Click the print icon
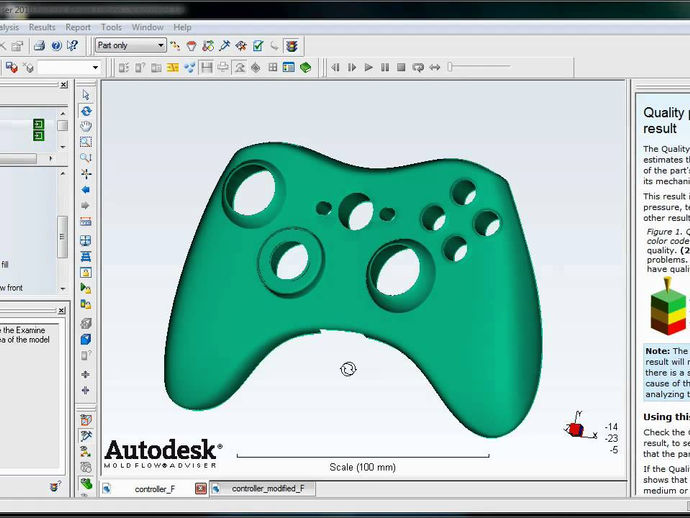Viewport: 690px width, 518px height. click(x=39, y=45)
